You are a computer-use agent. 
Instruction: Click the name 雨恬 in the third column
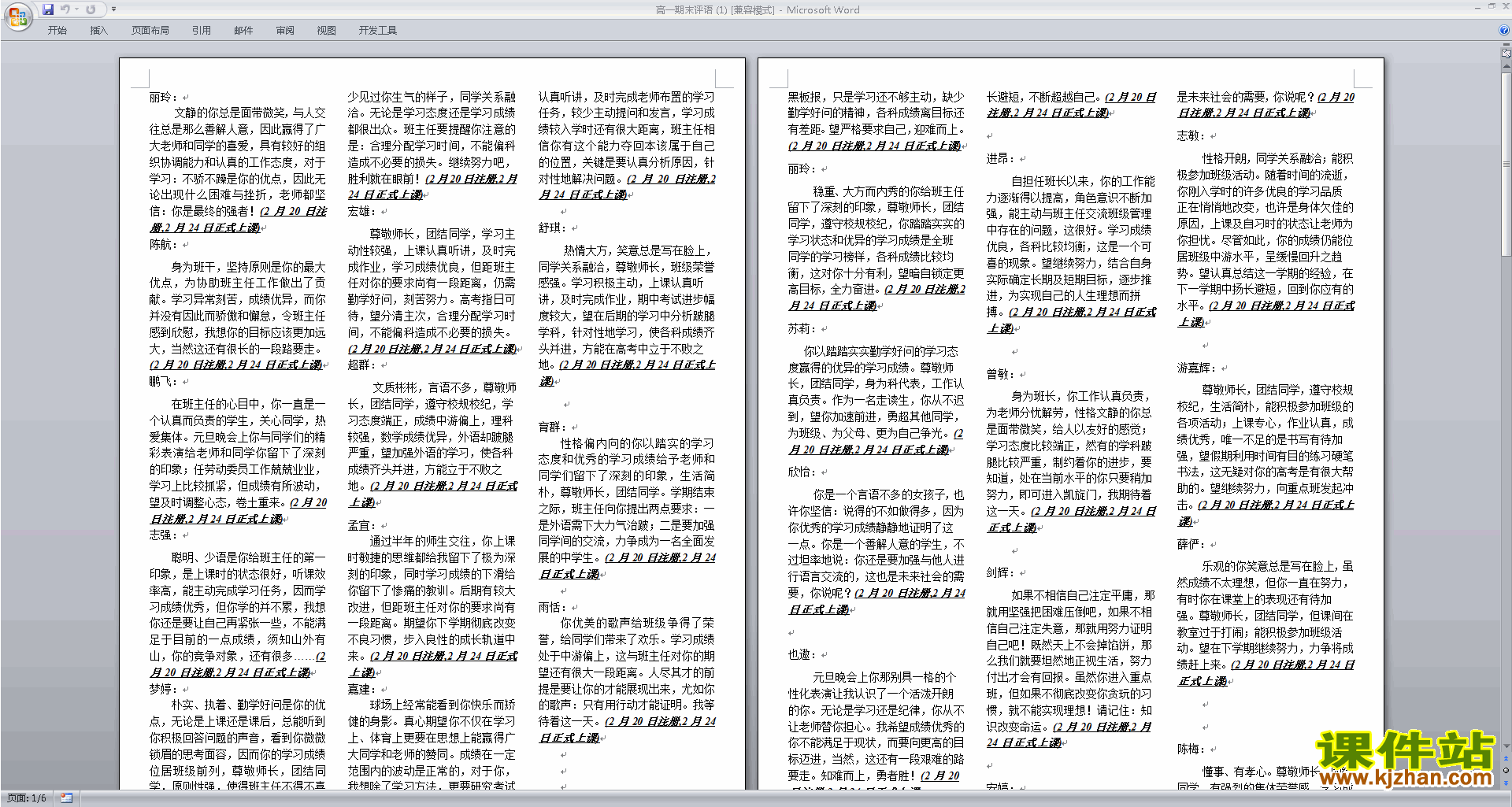(549, 606)
